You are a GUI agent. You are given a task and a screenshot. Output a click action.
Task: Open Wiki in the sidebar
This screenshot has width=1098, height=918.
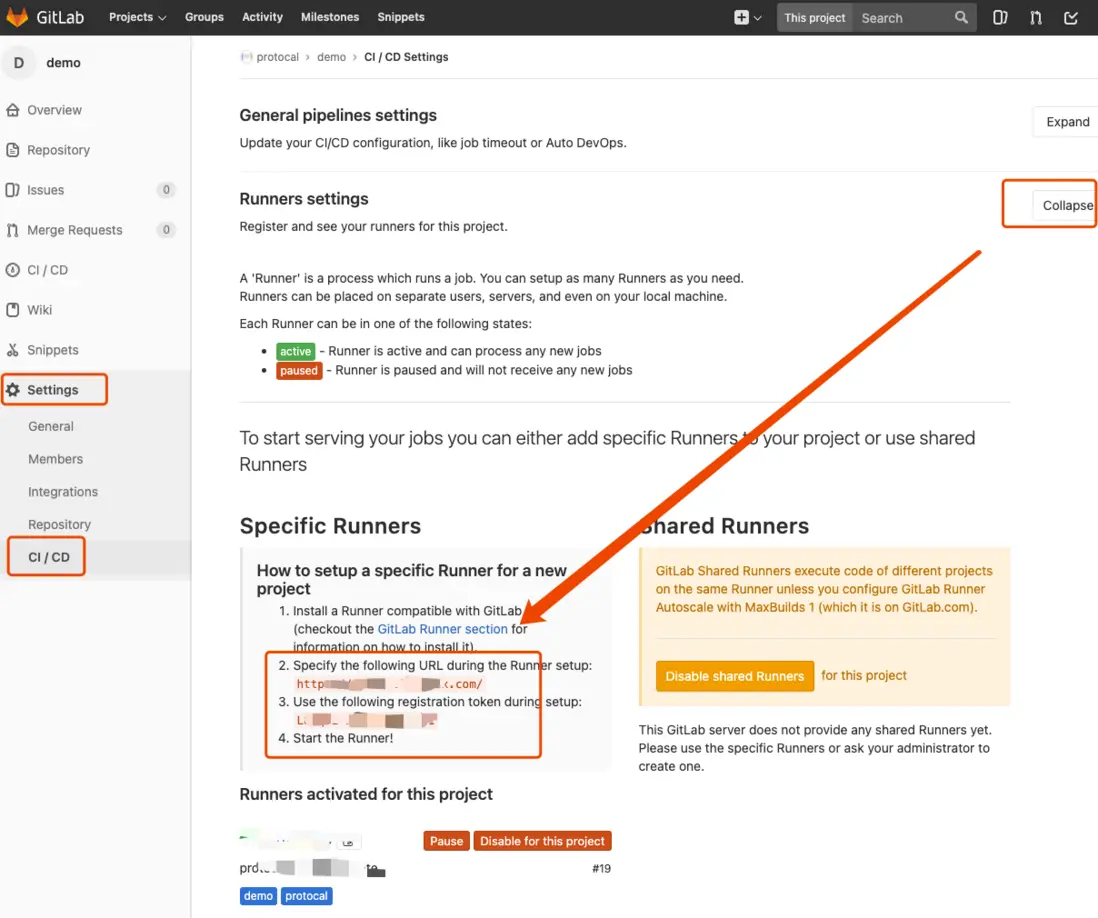click(39, 310)
